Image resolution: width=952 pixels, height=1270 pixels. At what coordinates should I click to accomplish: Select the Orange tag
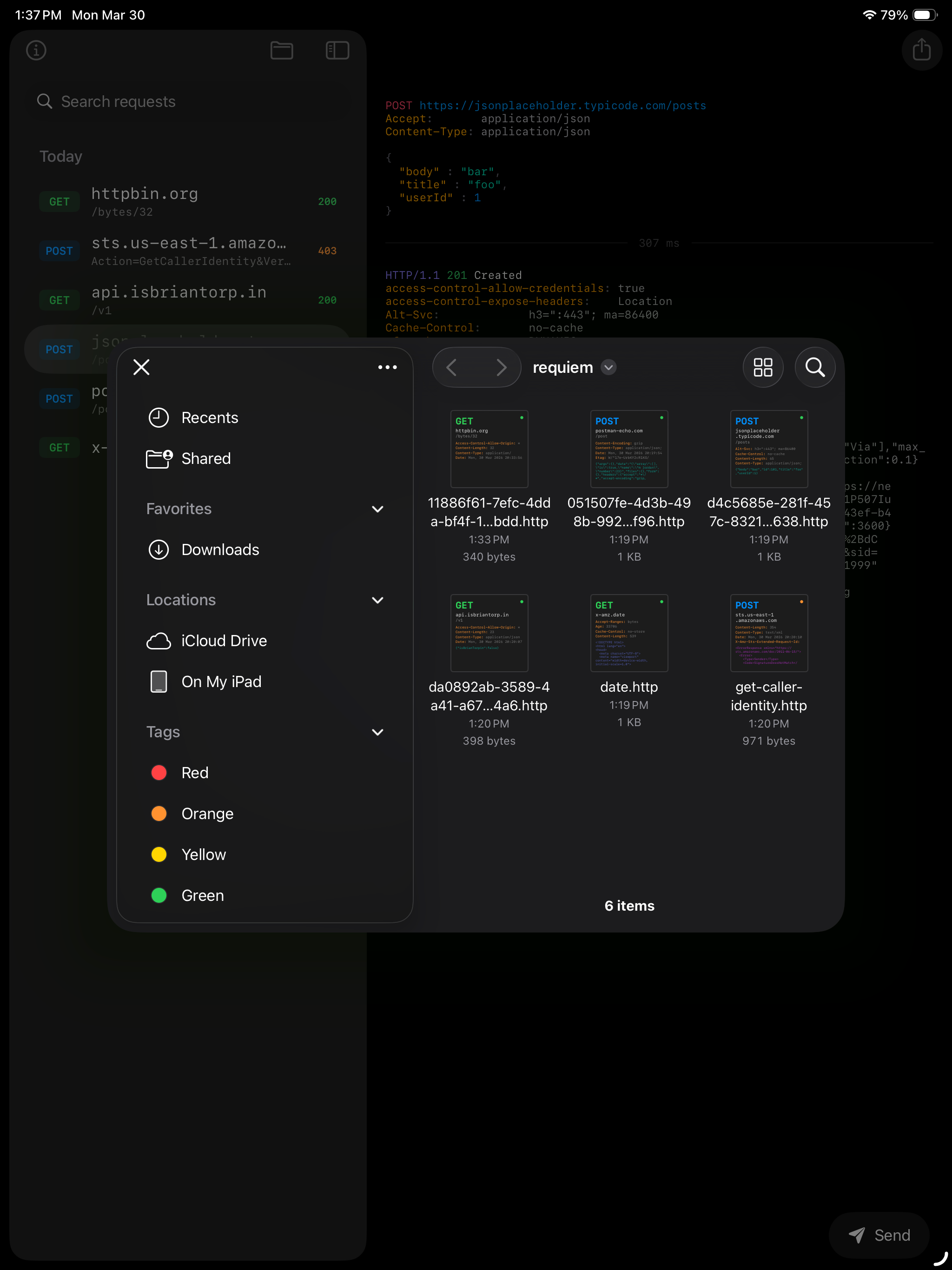[x=264, y=813]
